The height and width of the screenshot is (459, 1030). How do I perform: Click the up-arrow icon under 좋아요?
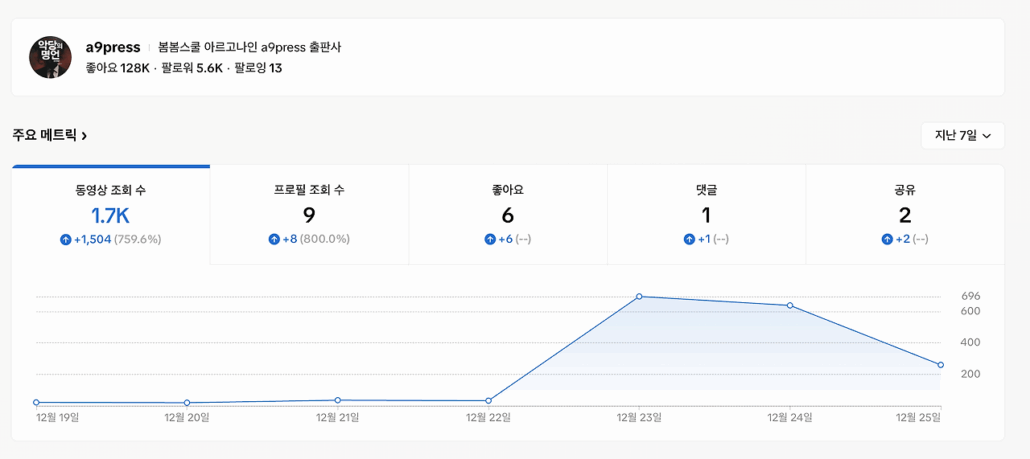click(x=490, y=239)
